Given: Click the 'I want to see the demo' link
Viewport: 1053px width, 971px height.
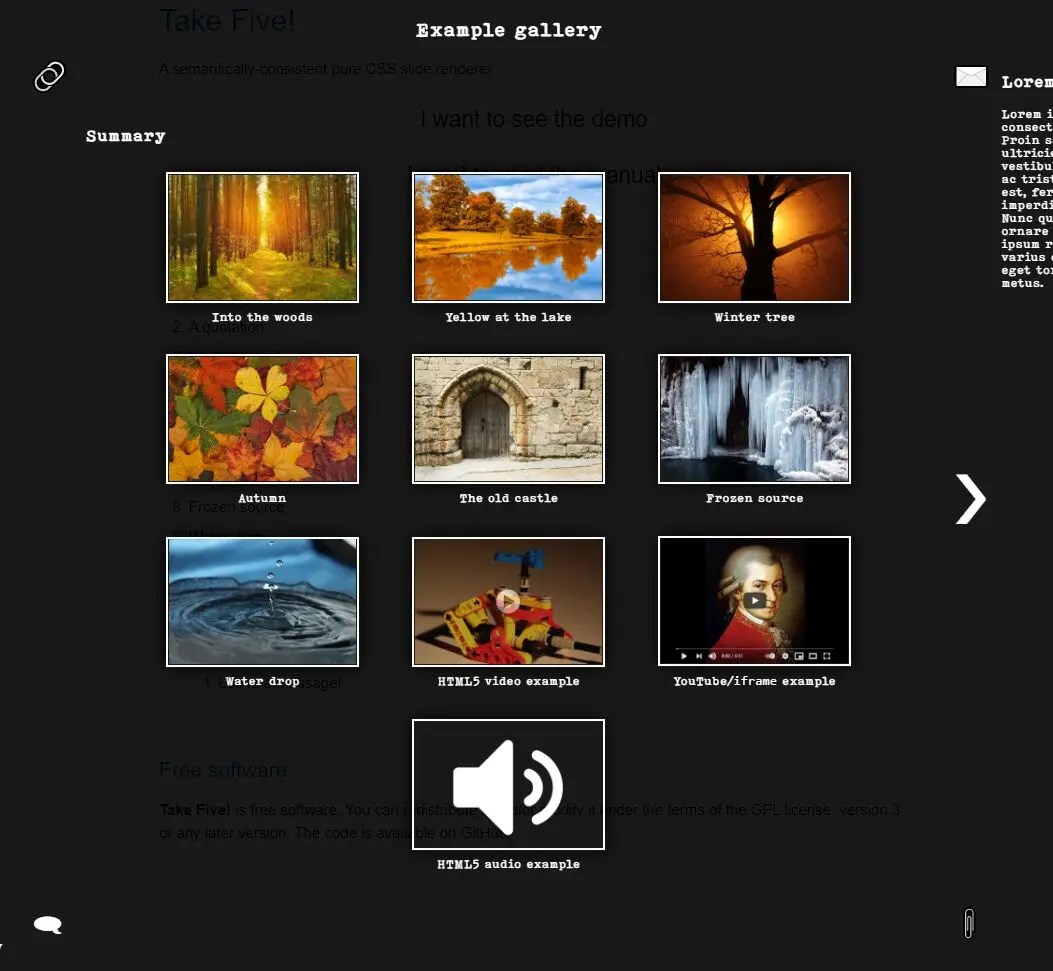Looking at the screenshot, I should click(x=535, y=118).
